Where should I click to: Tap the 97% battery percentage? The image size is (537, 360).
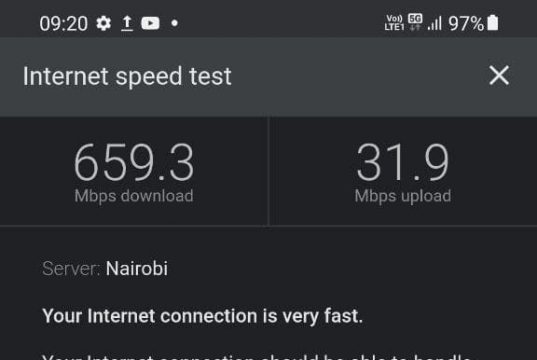point(466,23)
